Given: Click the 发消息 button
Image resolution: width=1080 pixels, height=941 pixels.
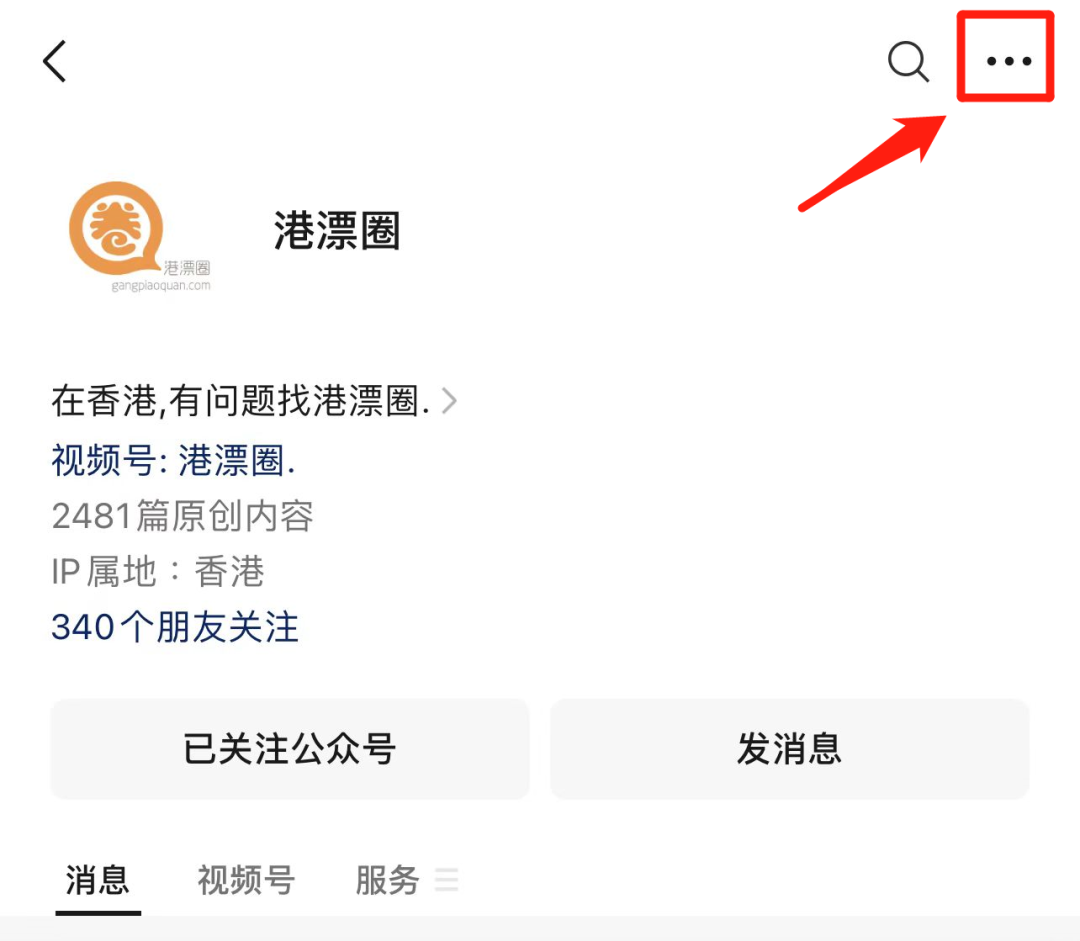Looking at the screenshot, I should coord(789,749).
